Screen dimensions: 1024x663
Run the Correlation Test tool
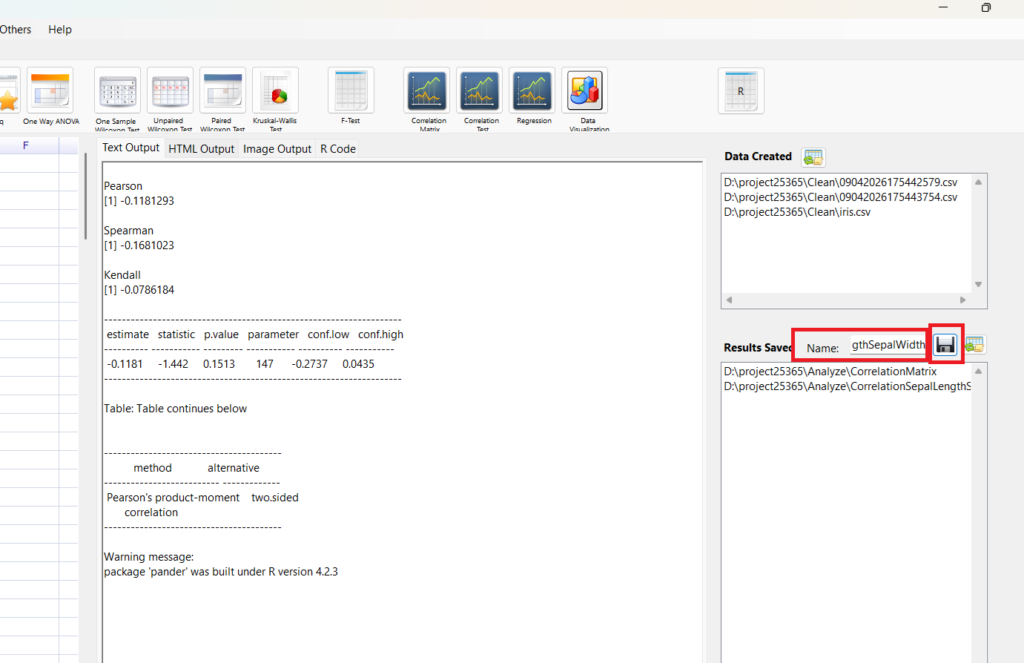tap(480, 92)
